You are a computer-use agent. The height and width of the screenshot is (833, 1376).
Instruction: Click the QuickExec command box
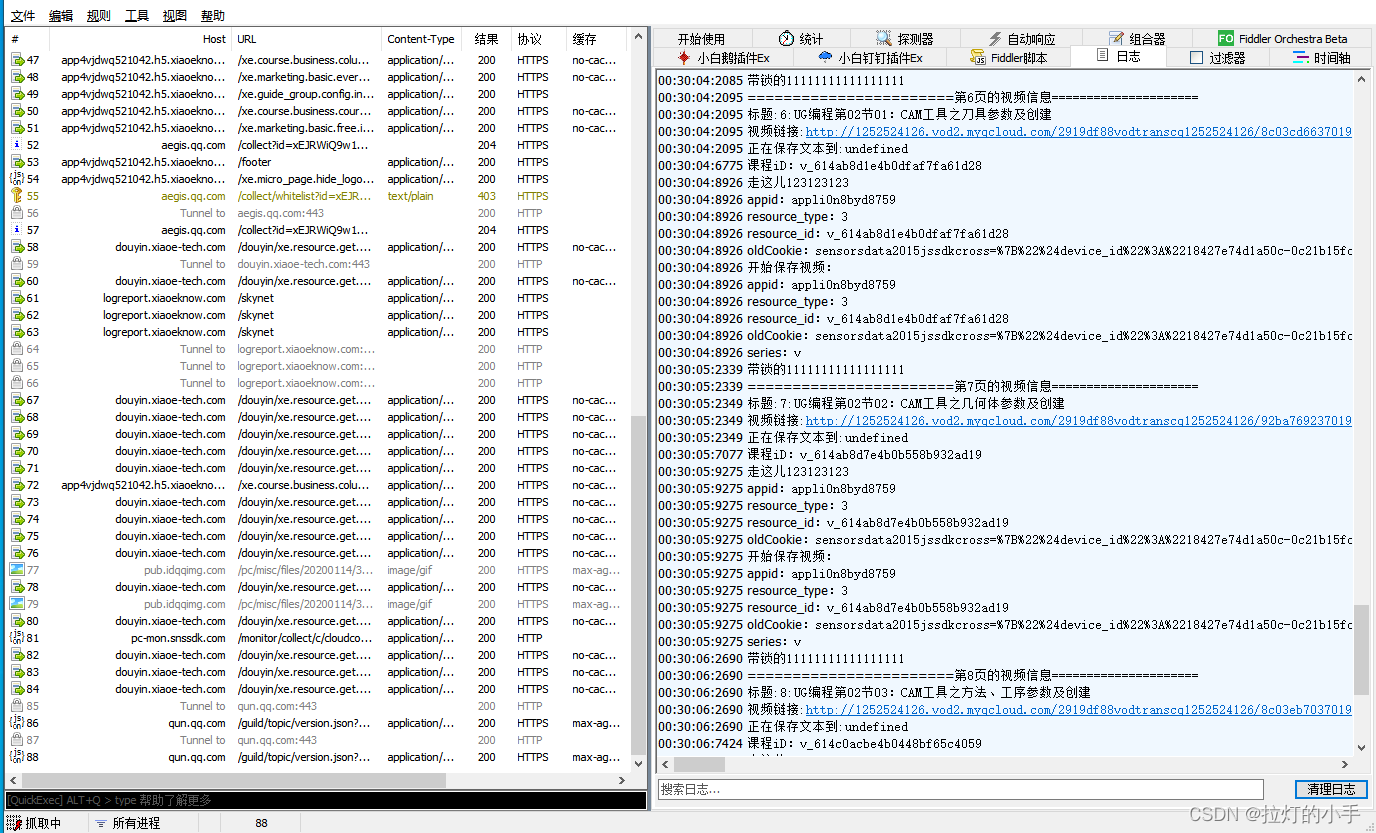[325, 800]
